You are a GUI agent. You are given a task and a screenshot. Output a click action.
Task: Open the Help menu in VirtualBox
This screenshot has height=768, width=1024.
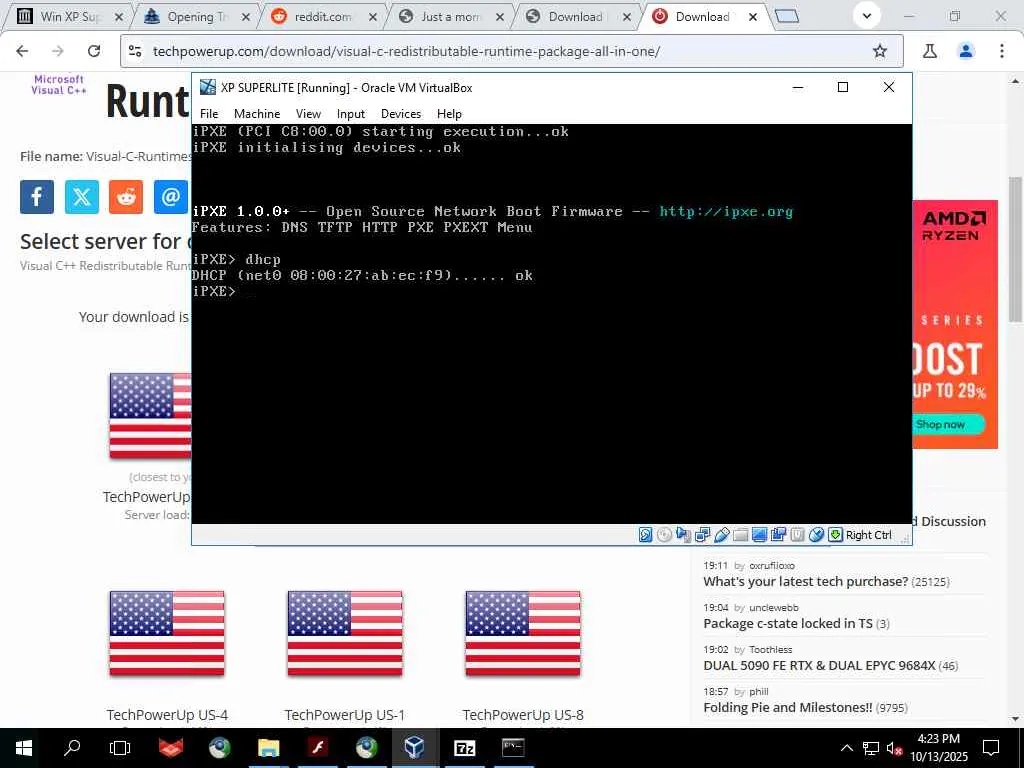449,114
